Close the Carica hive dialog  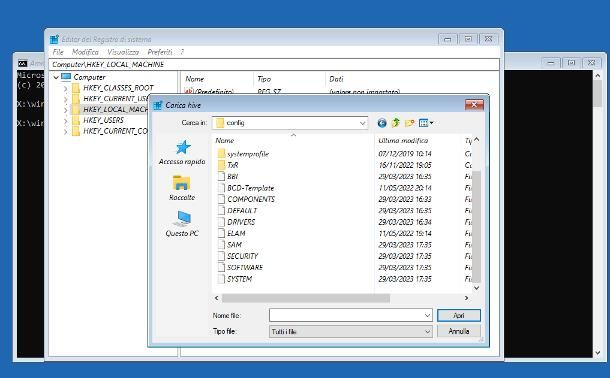(474, 105)
